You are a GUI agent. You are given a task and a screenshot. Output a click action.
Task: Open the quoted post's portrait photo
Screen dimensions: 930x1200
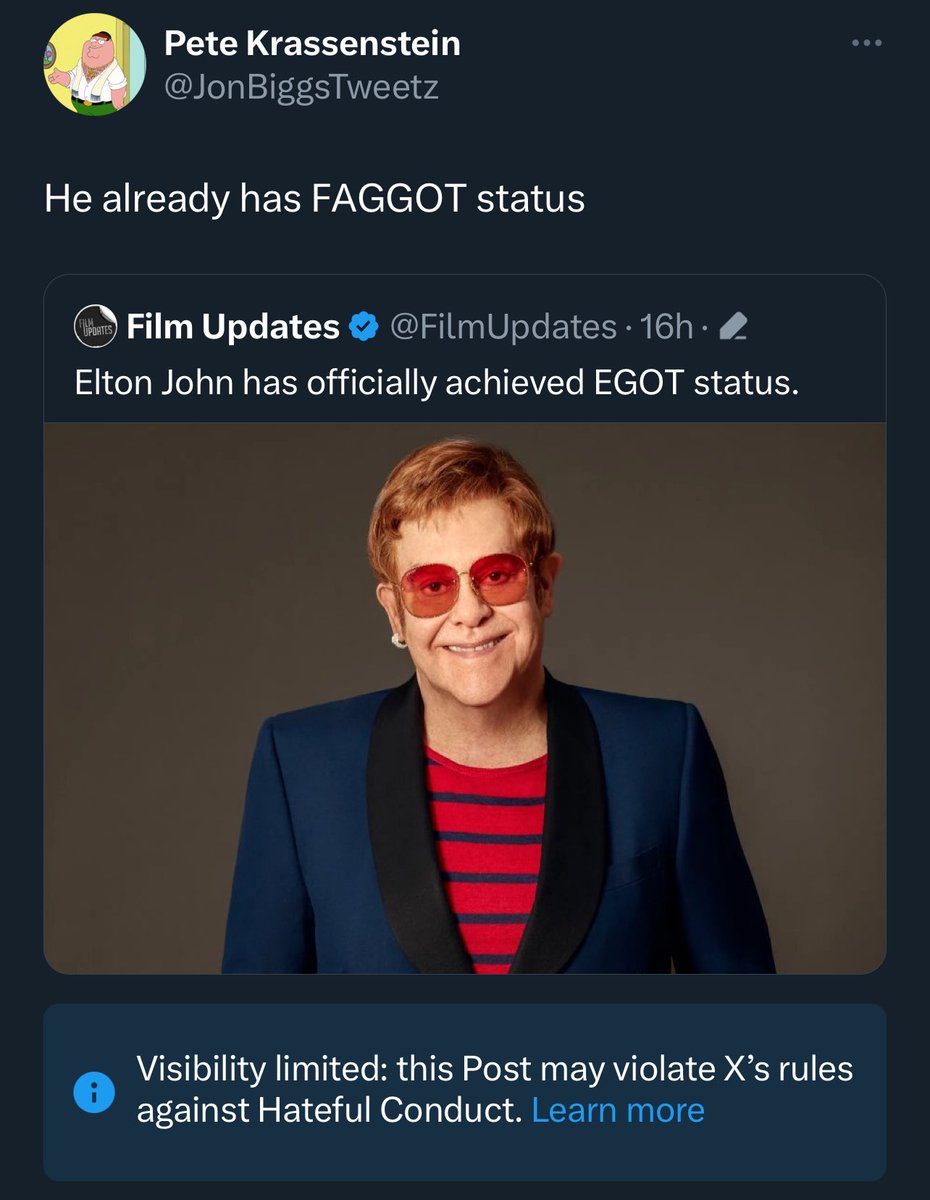(465, 698)
